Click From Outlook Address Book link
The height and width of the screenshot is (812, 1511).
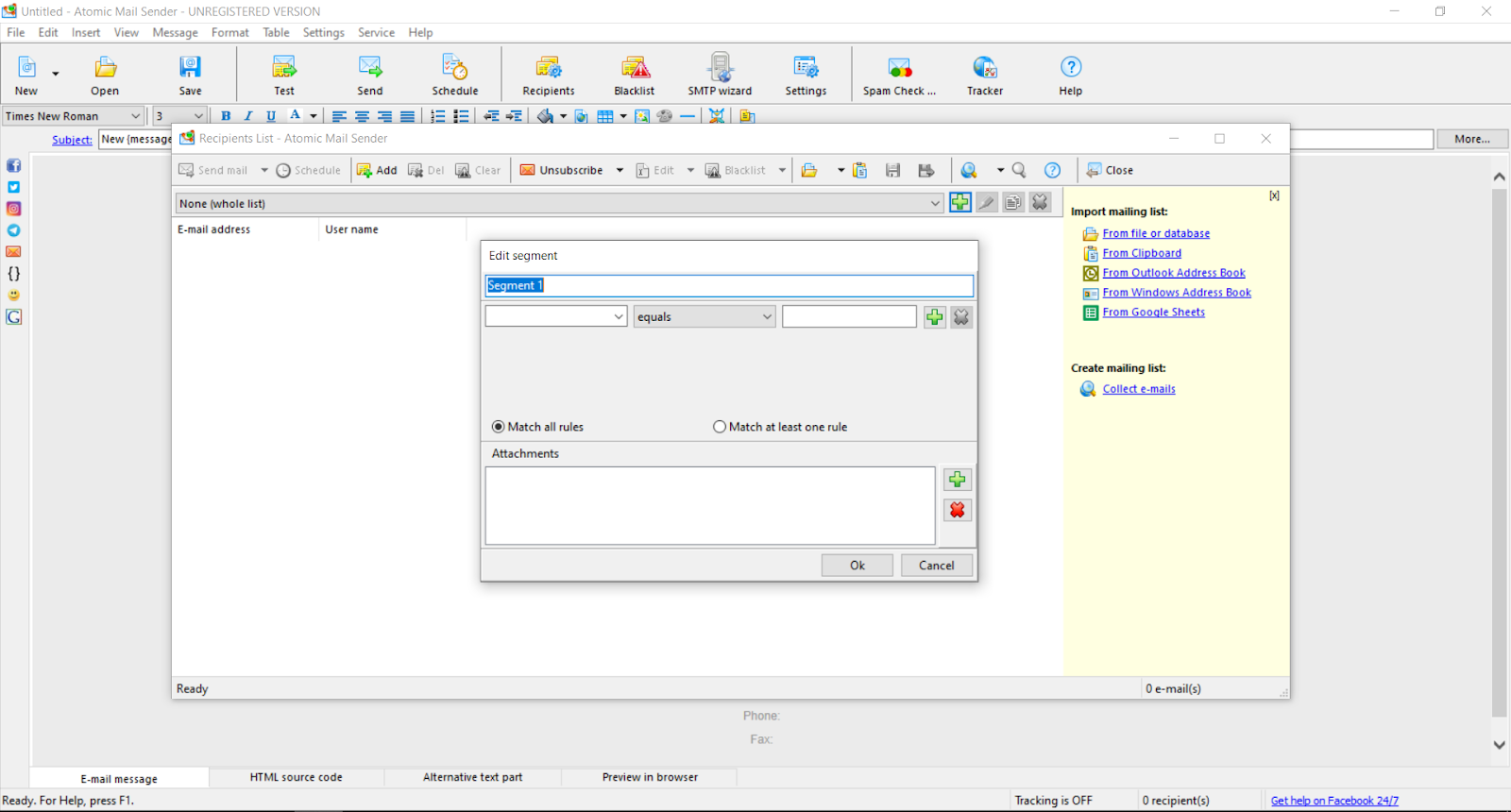point(1174,273)
